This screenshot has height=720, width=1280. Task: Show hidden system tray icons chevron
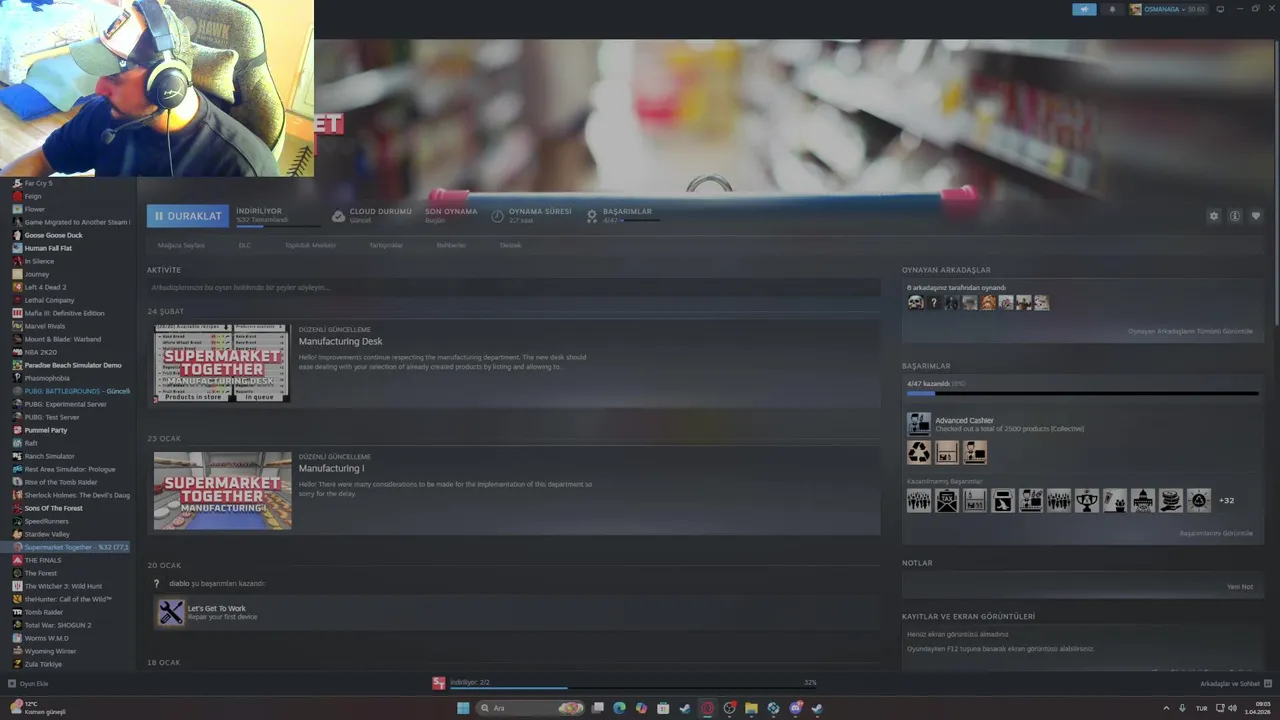[x=1166, y=708]
